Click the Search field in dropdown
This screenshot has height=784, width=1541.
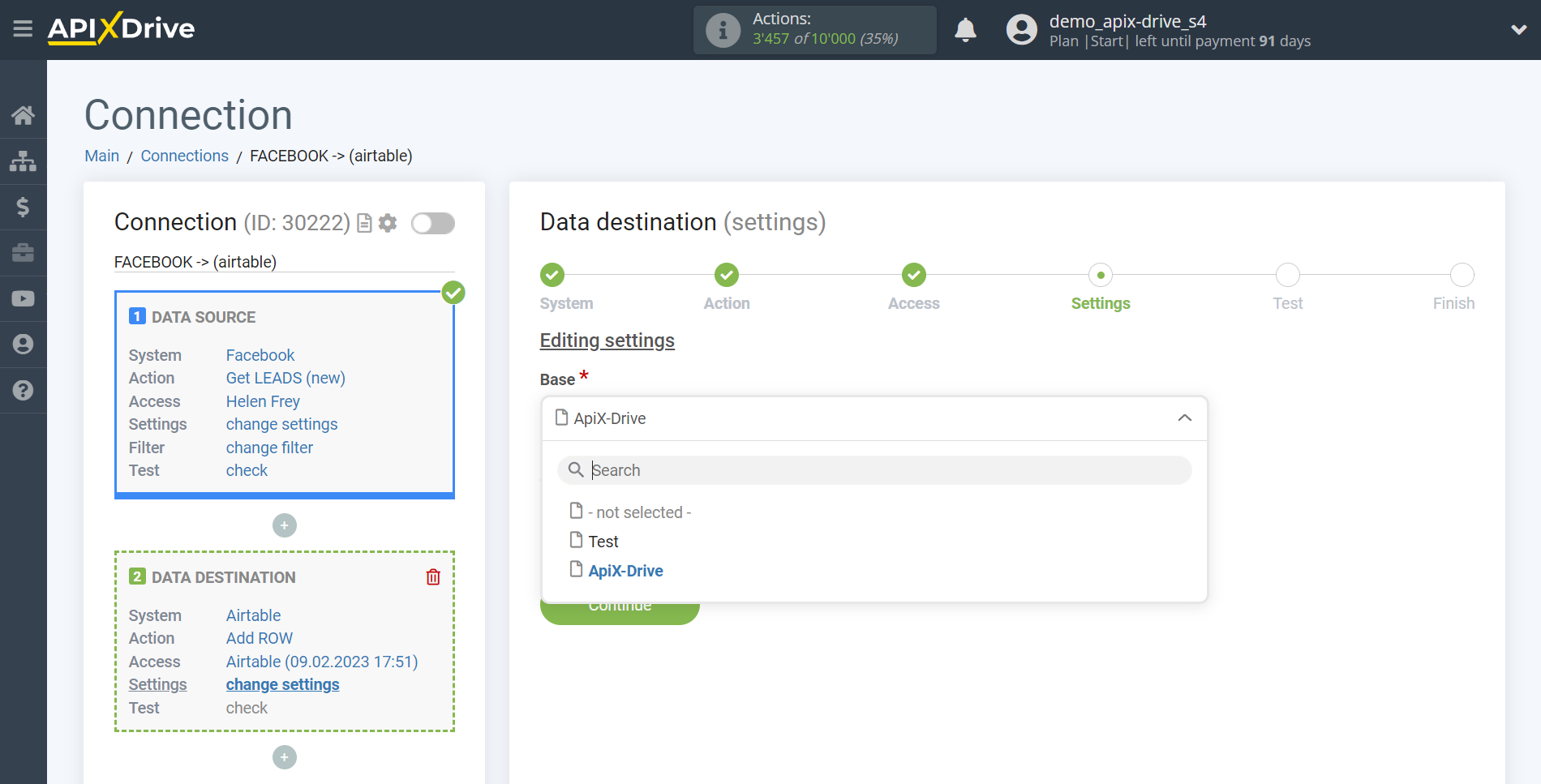pos(874,470)
